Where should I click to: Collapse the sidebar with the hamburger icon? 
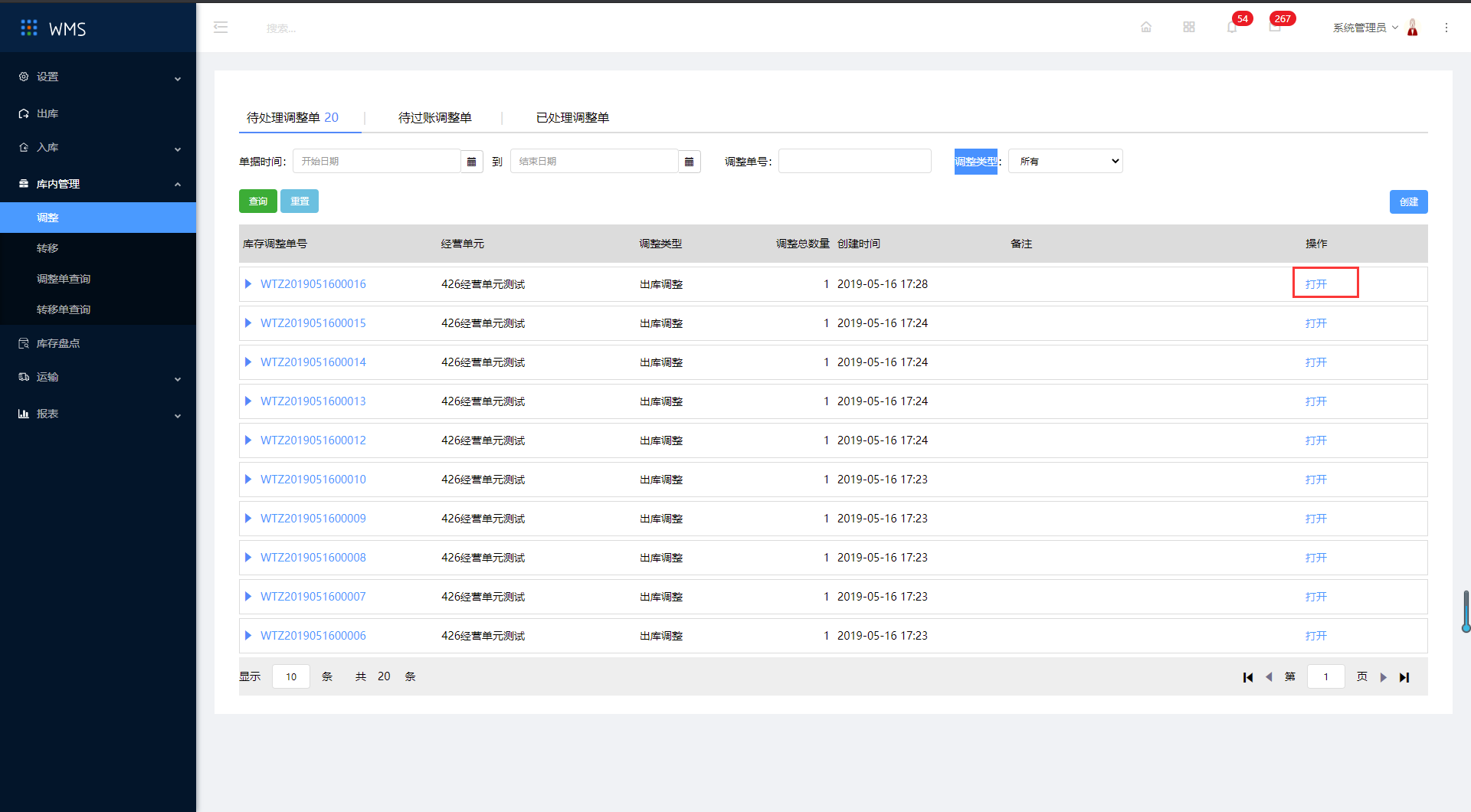coord(221,28)
